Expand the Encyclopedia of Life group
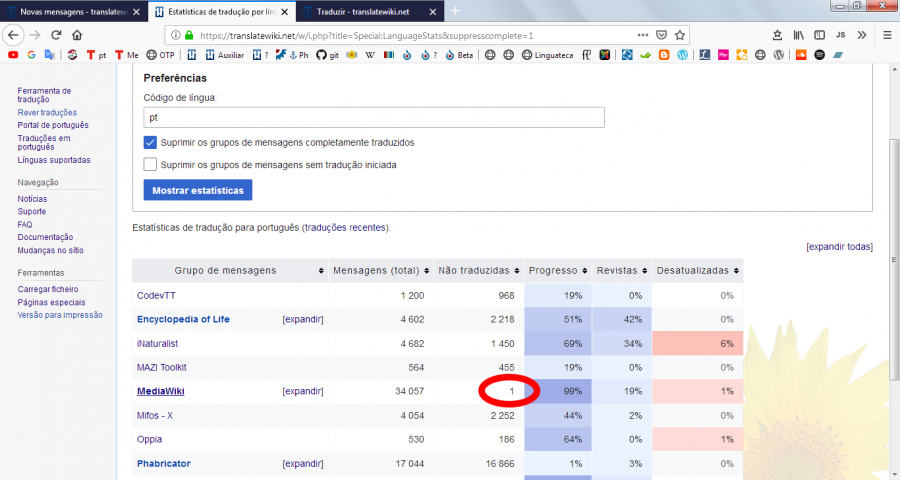The image size is (900, 480). coord(303,319)
